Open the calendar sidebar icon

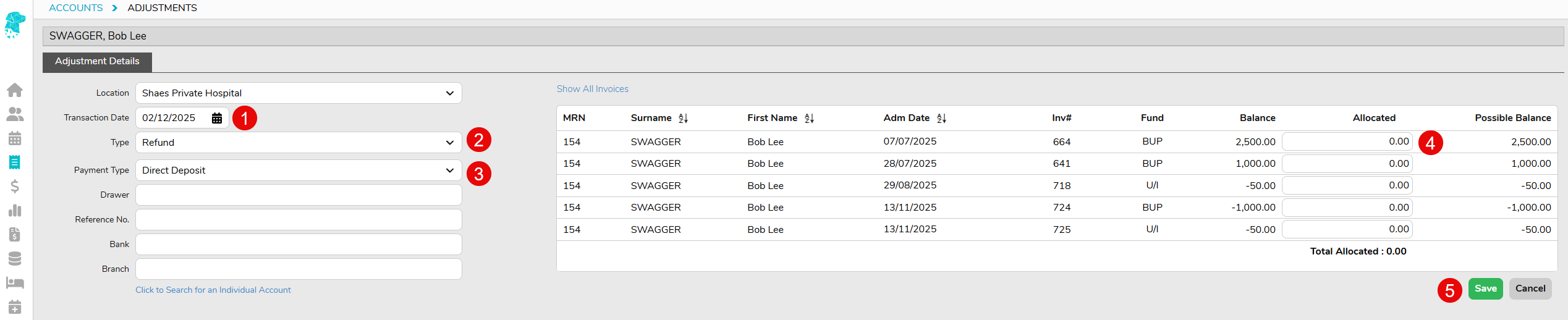(15, 138)
